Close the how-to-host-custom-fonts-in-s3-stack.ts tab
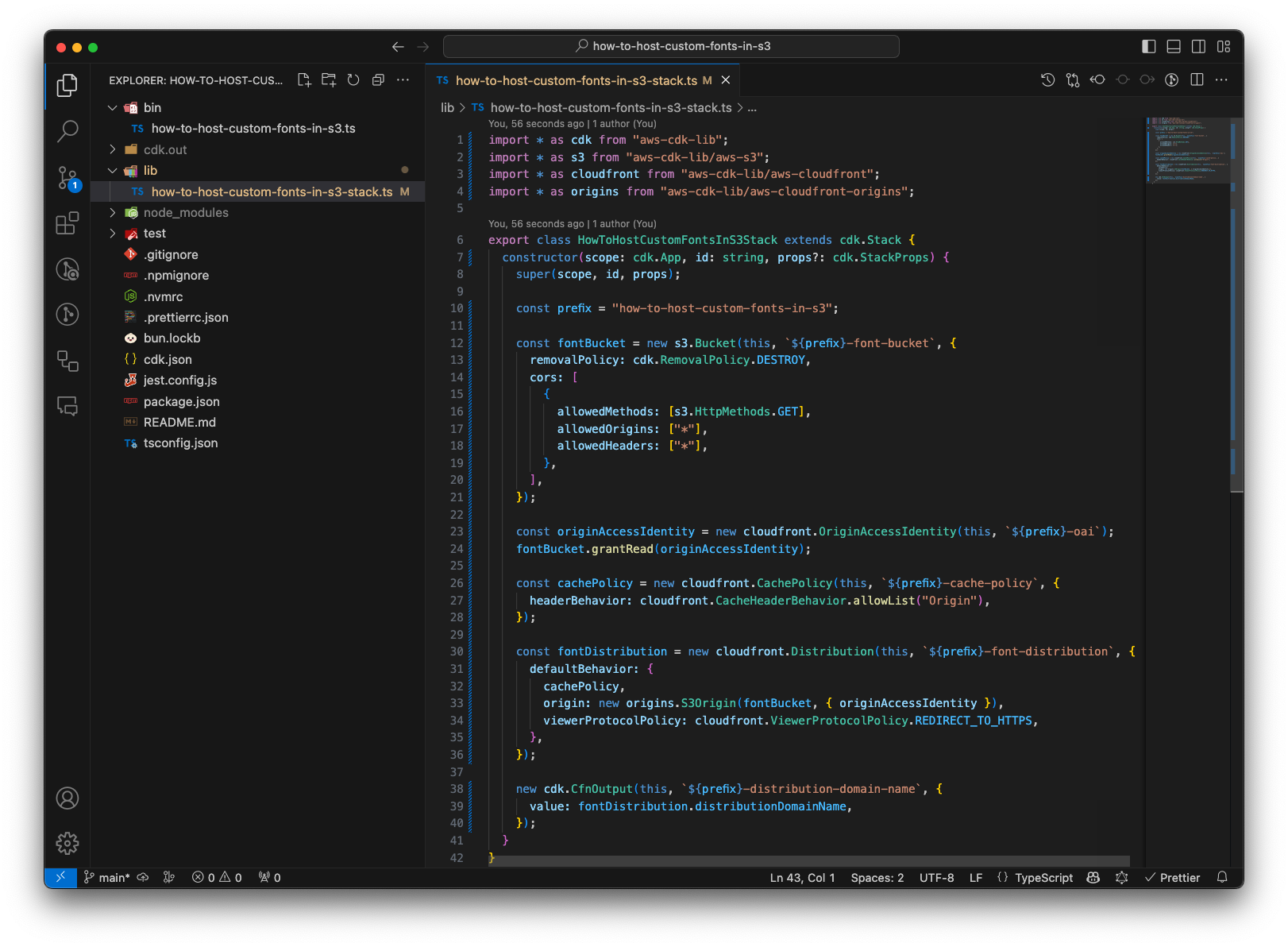1288x947 pixels. (x=726, y=80)
